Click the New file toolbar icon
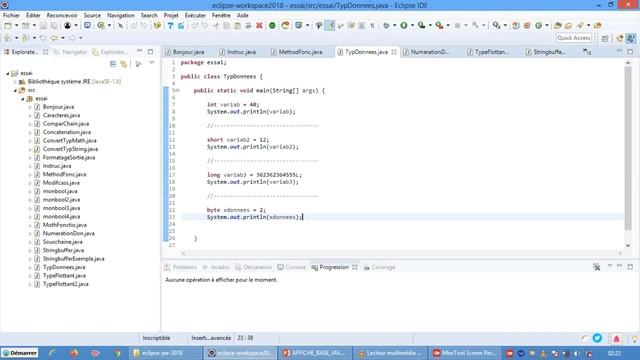640x360 pixels. [8, 25]
